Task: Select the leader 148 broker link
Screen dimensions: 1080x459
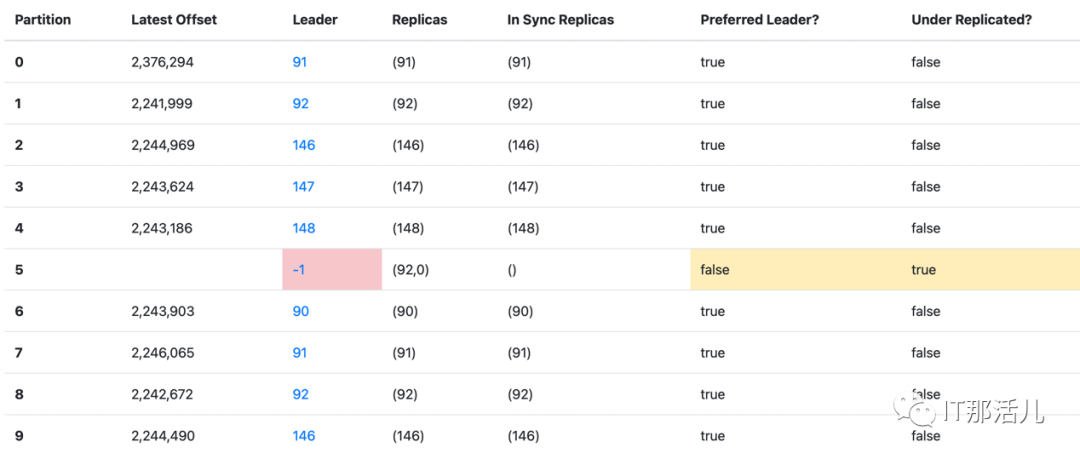Action: pos(304,228)
